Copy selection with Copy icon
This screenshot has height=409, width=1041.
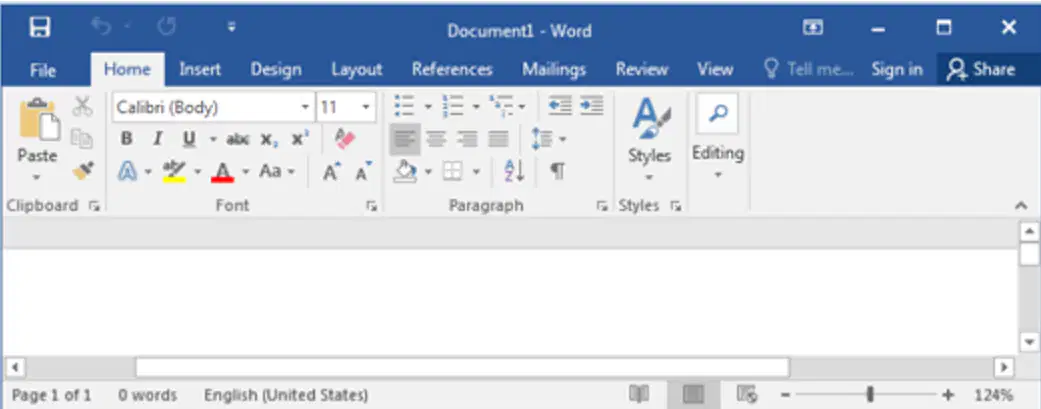[82, 139]
